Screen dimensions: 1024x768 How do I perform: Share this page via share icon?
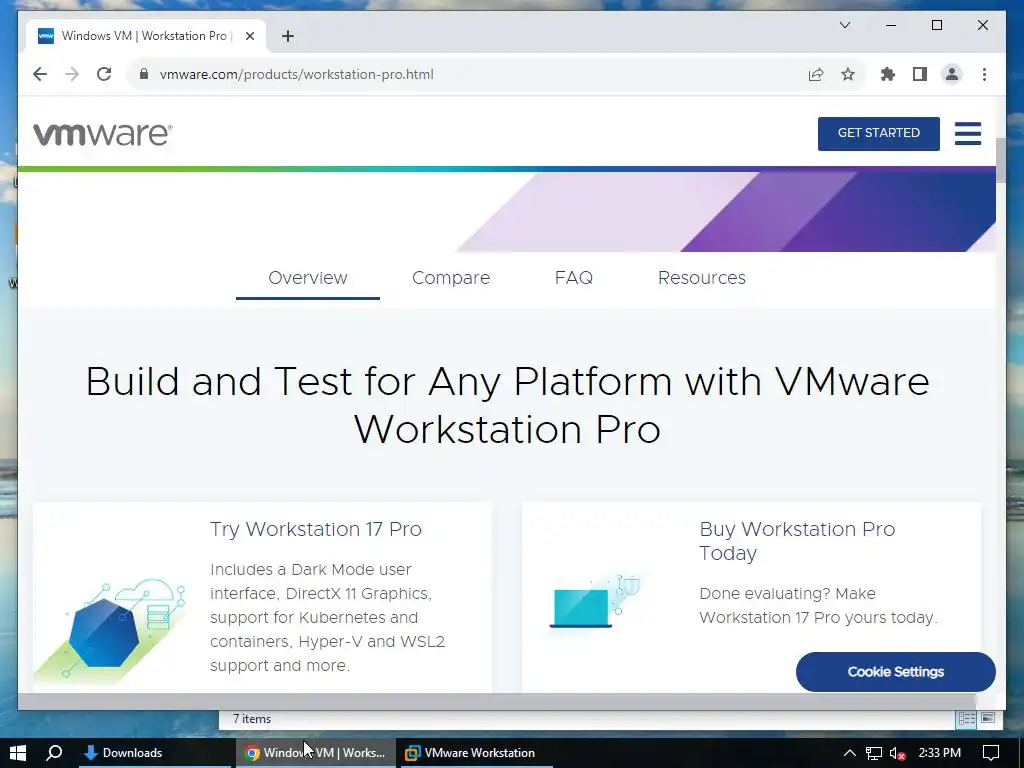816,74
